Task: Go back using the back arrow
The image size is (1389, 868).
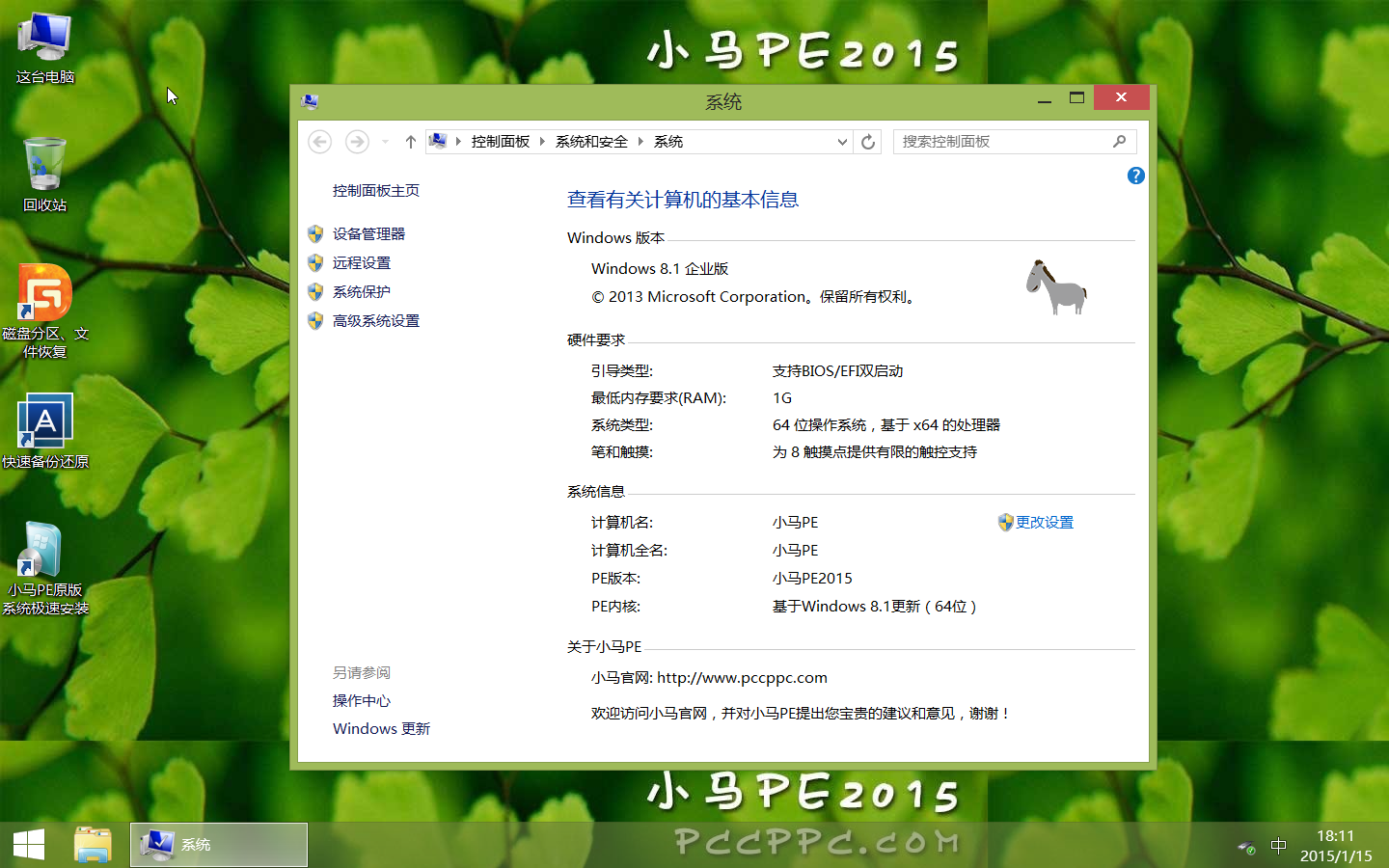Action: [x=320, y=142]
